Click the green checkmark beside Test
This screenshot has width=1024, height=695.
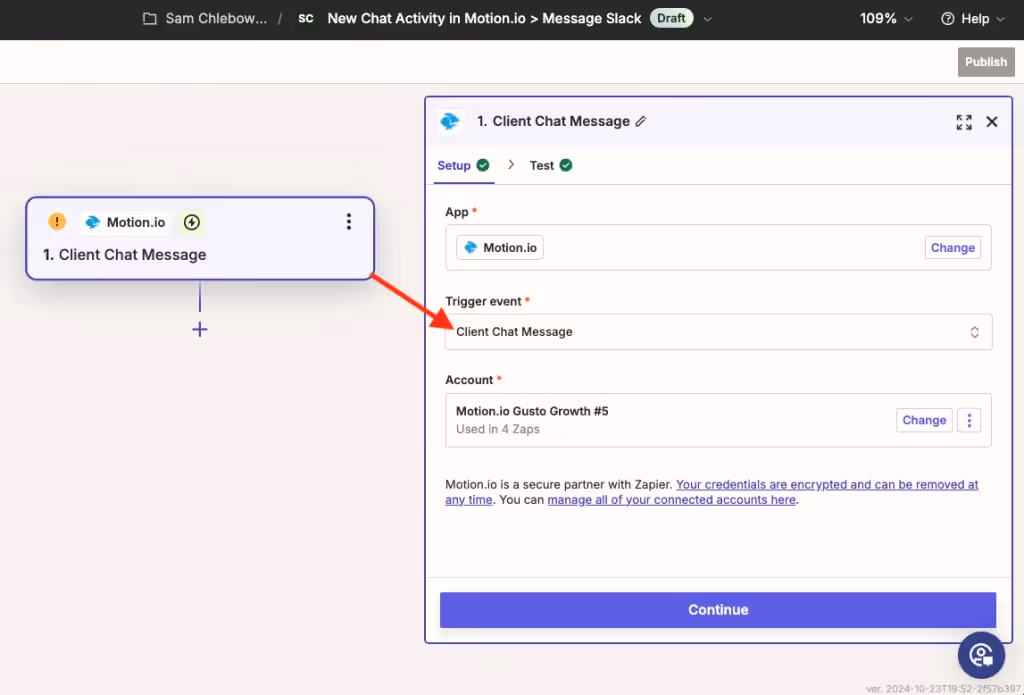coord(566,165)
